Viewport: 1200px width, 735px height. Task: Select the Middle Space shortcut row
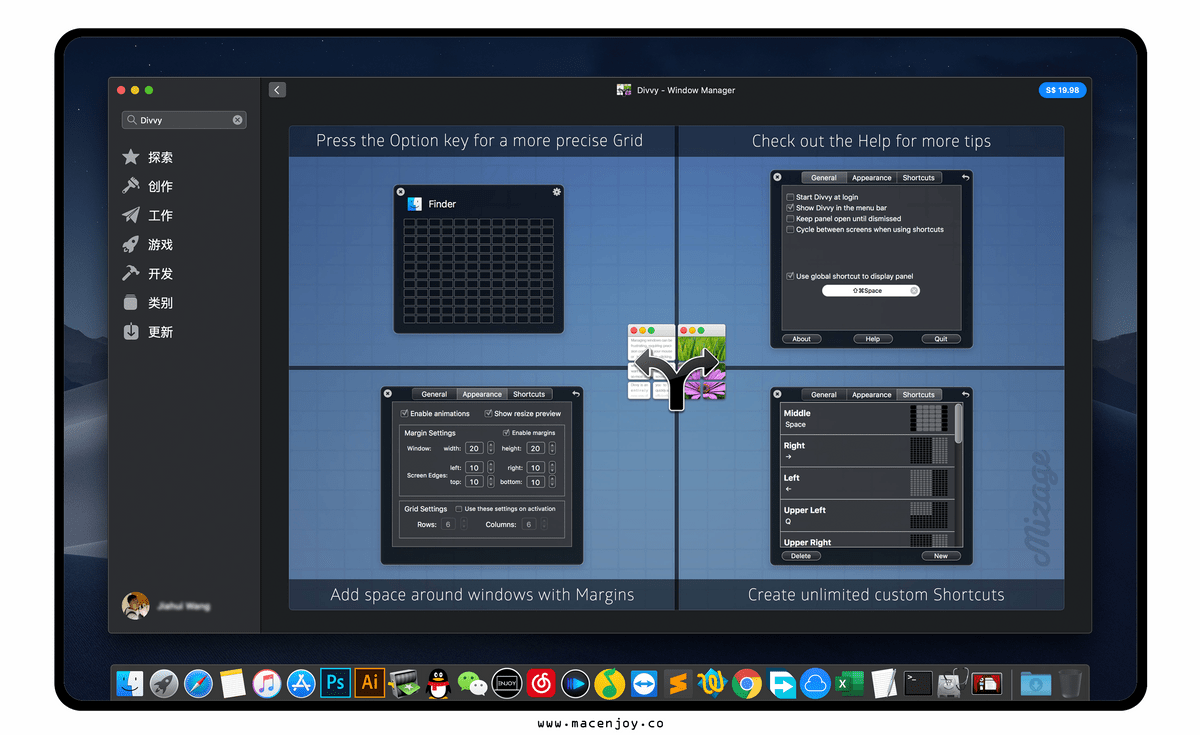click(x=867, y=418)
